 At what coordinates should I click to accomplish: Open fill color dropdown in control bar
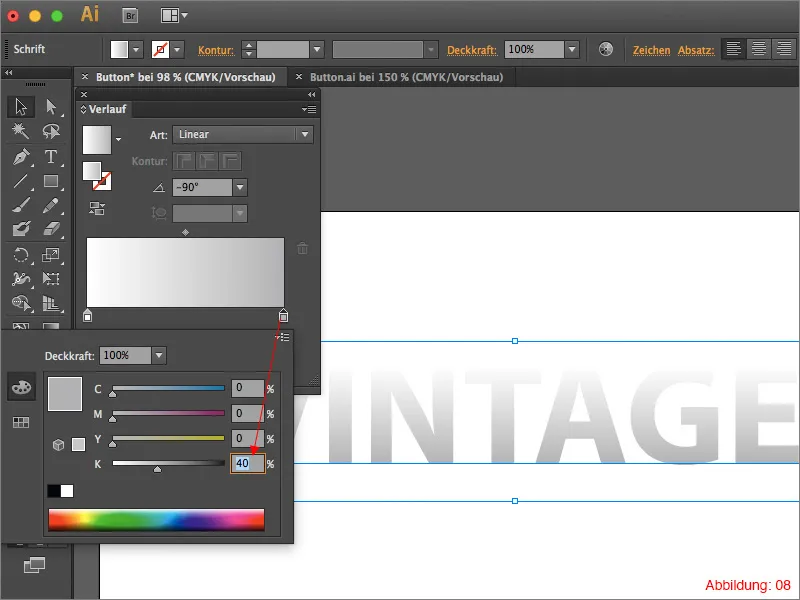coord(136,50)
